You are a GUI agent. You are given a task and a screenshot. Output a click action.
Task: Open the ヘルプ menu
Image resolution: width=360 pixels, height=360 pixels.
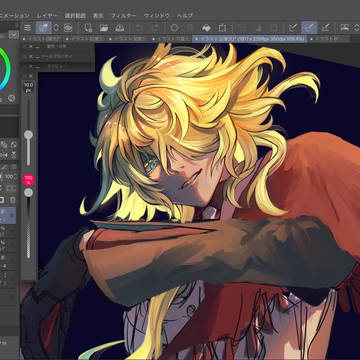pyautogui.click(x=185, y=16)
